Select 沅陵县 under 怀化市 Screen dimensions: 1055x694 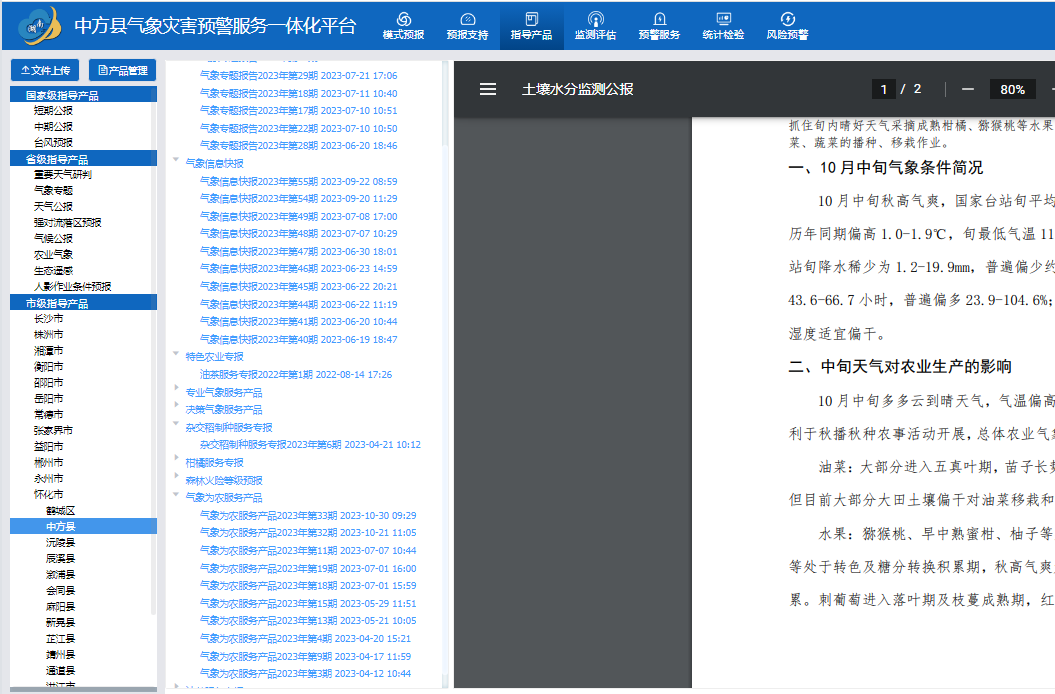tap(61, 543)
